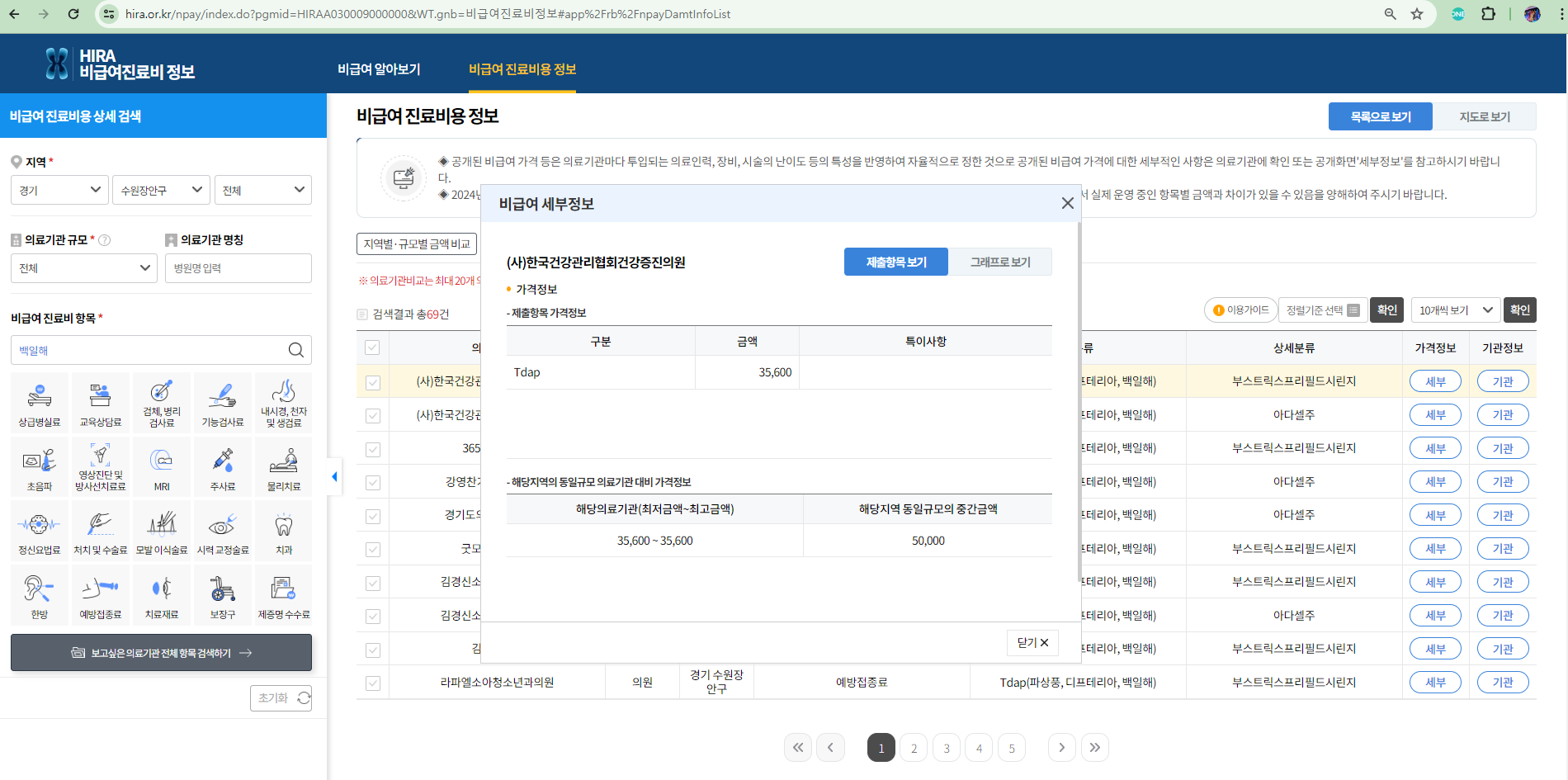Click the search magnifier in 진료비 항목 field
This screenshot has width=1568, height=780.
coord(295,350)
